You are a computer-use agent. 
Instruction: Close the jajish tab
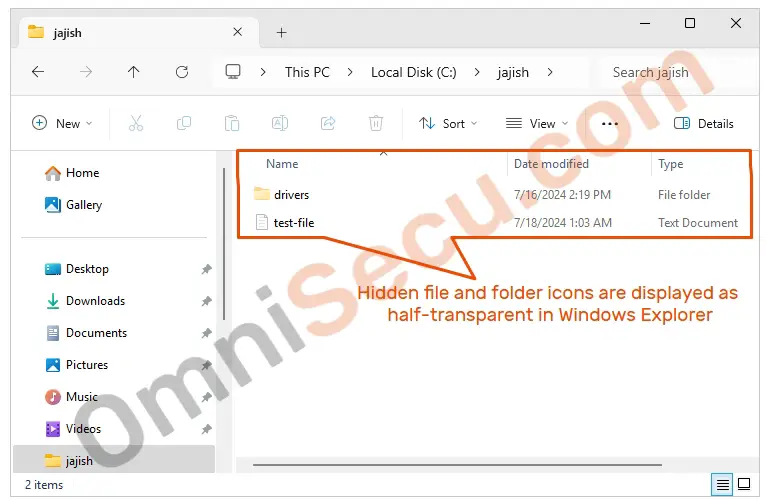pos(237,32)
